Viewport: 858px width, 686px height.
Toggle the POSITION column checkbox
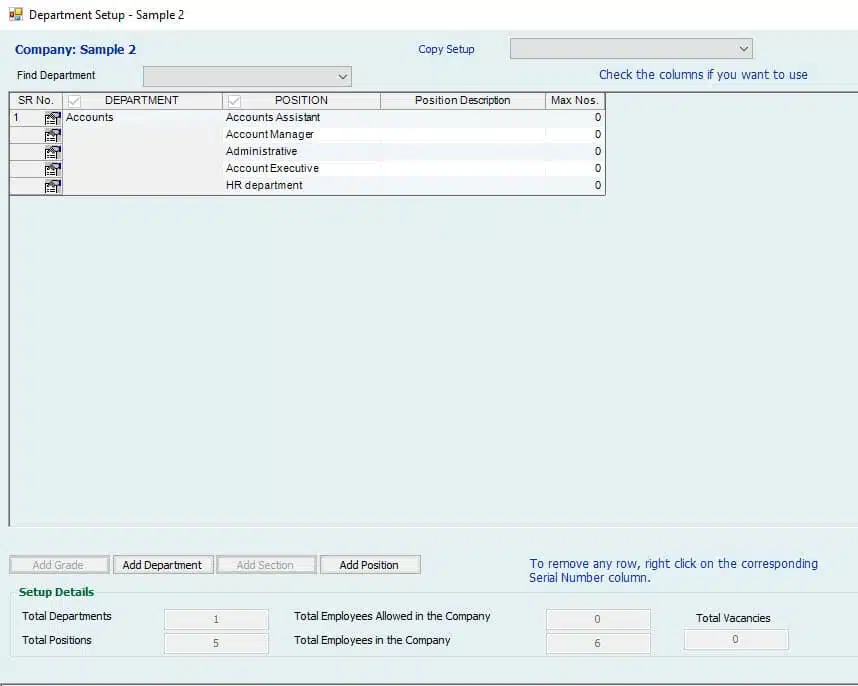234,101
